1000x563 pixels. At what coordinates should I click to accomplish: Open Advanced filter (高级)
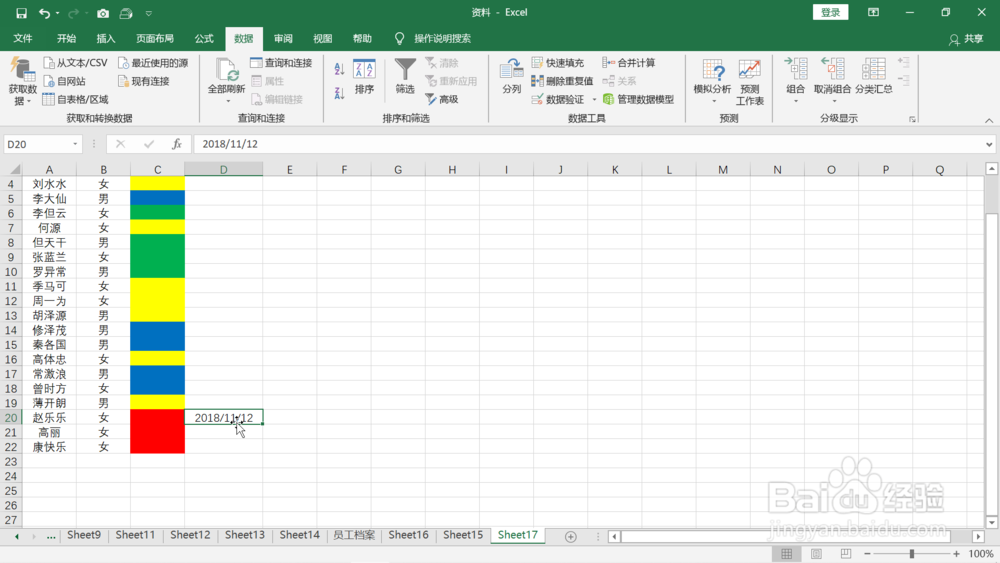442,99
